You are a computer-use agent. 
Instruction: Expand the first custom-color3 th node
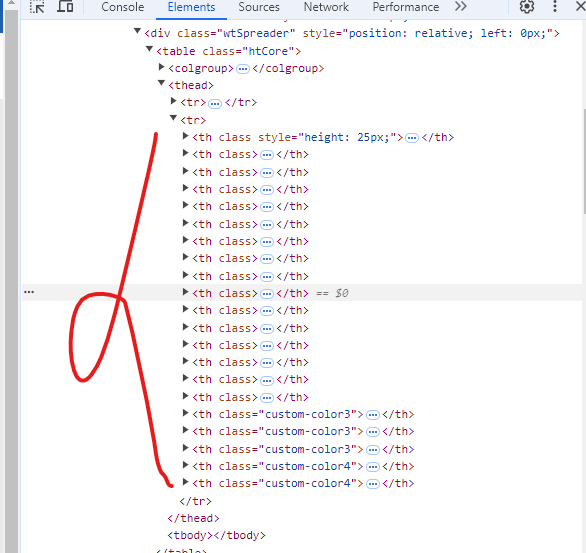tap(185, 413)
